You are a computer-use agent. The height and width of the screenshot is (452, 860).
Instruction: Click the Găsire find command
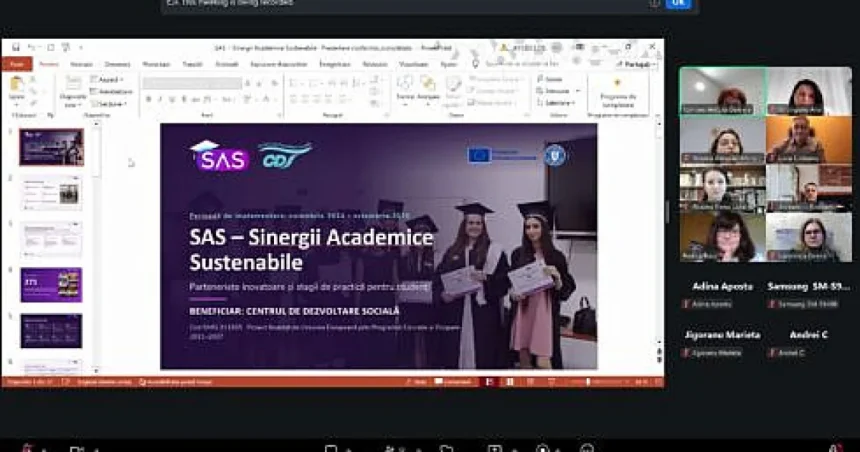tap(550, 80)
